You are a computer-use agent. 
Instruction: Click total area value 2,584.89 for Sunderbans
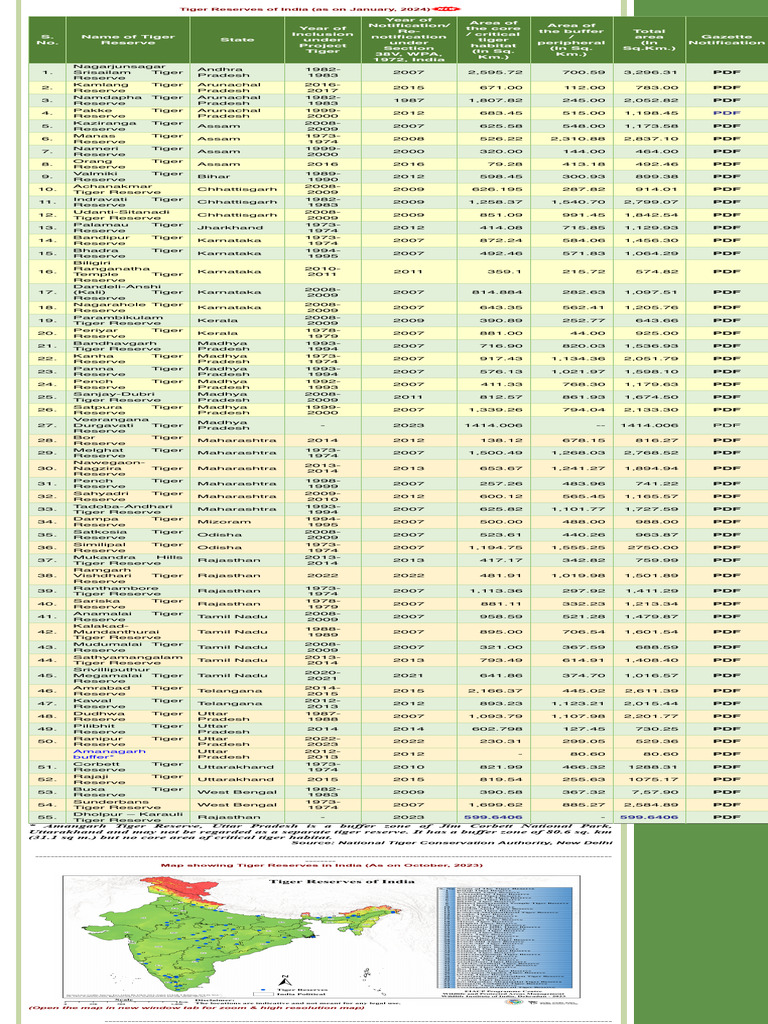point(650,805)
